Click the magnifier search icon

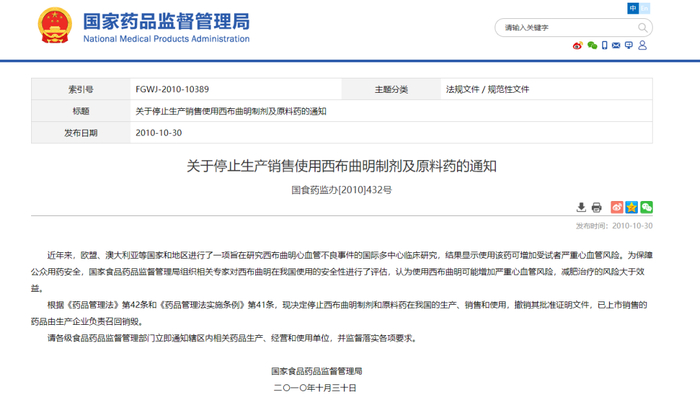pyautogui.click(x=642, y=28)
